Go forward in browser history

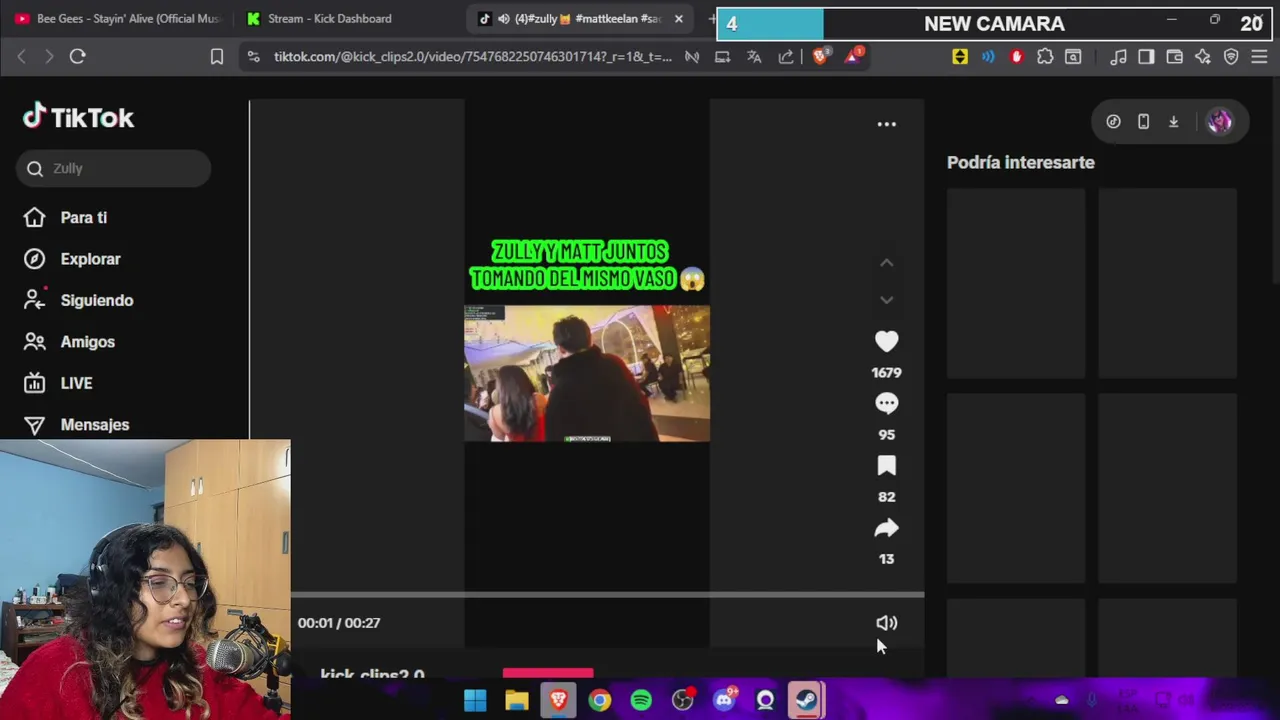point(48,57)
